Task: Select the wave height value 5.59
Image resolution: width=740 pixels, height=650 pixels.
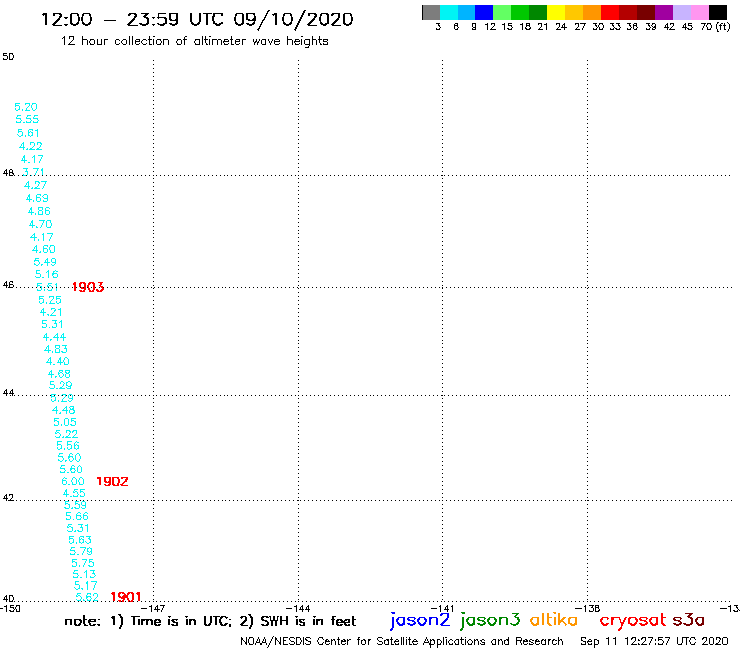Action: pos(76,505)
